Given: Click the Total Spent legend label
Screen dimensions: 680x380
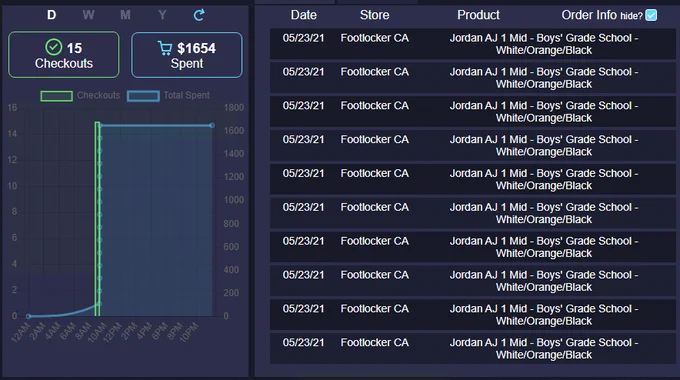Looking at the screenshot, I should click(186, 95).
